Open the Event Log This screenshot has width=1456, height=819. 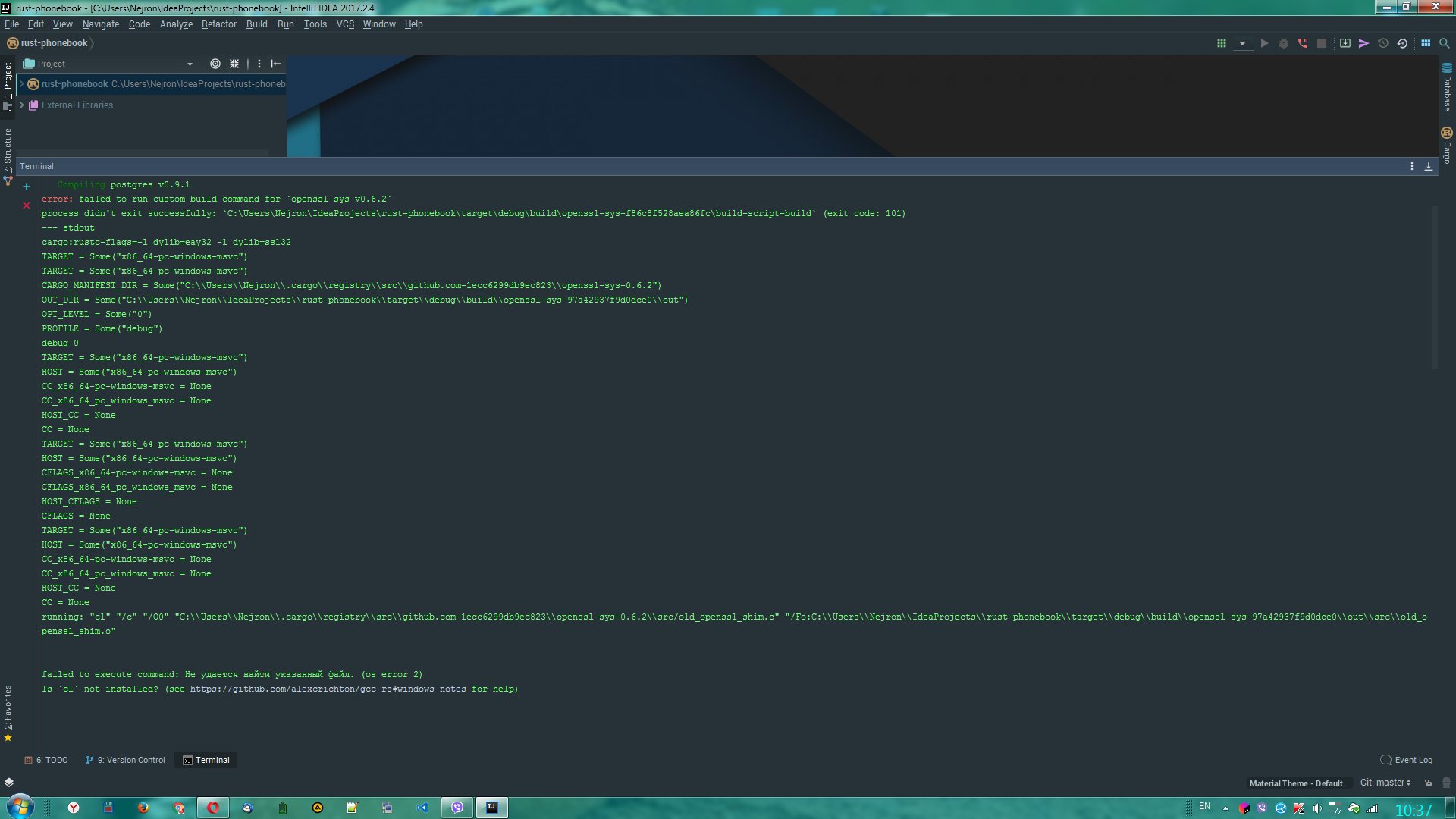coord(1407,761)
